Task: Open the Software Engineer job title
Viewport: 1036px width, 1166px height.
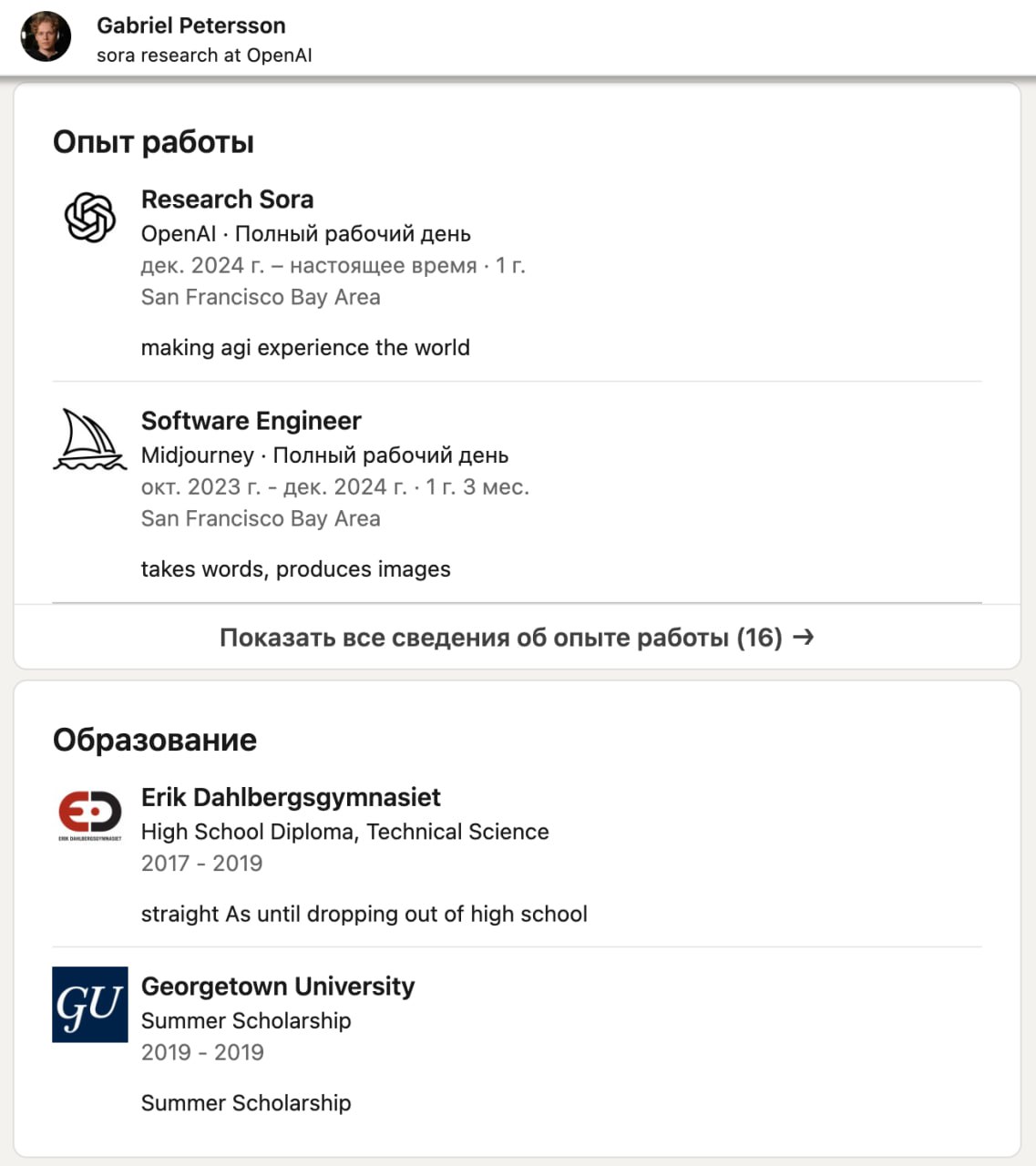Action: [x=251, y=420]
